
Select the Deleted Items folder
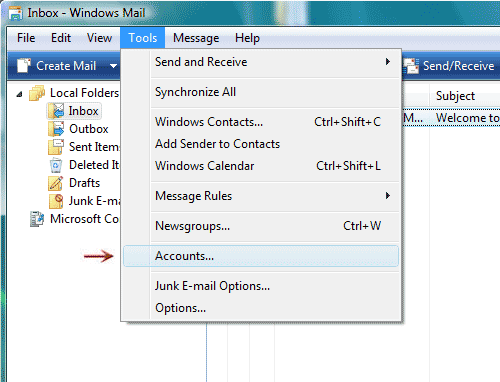pyautogui.click(x=94, y=165)
